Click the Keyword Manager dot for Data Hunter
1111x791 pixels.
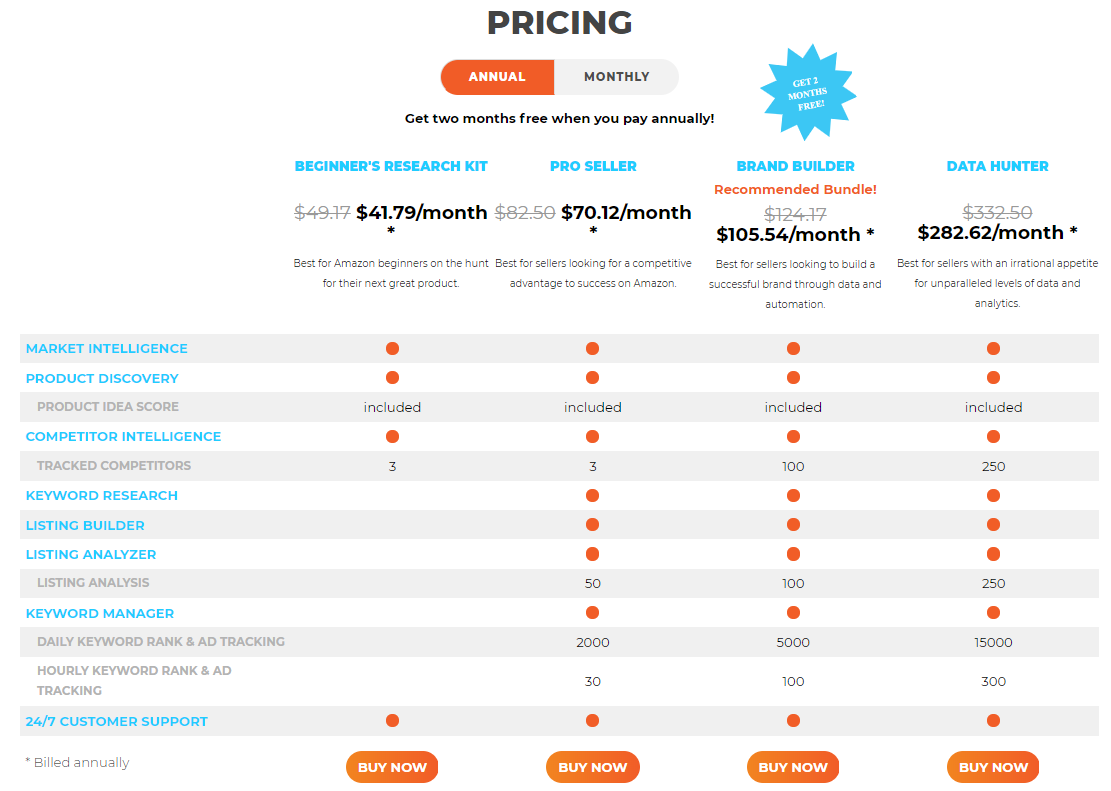tap(993, 612)
